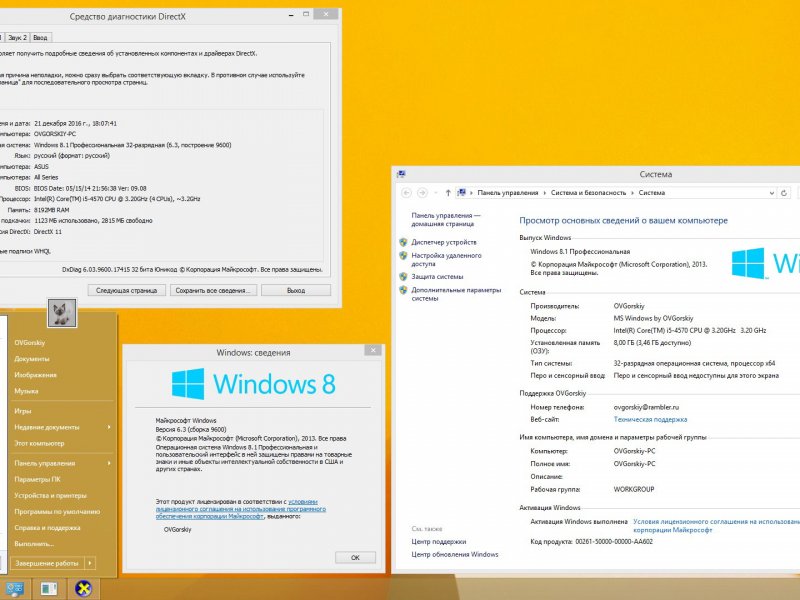Go to Панель управления — домашняя страница
Image resolution: width=800 pixels, height=600 pixels.
[x=446, y=219]
